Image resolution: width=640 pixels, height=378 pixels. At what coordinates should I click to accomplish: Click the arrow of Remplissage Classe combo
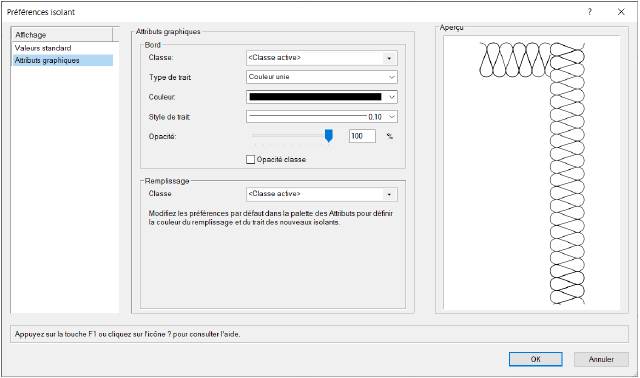pyautogui.click(x=389, y=194)
